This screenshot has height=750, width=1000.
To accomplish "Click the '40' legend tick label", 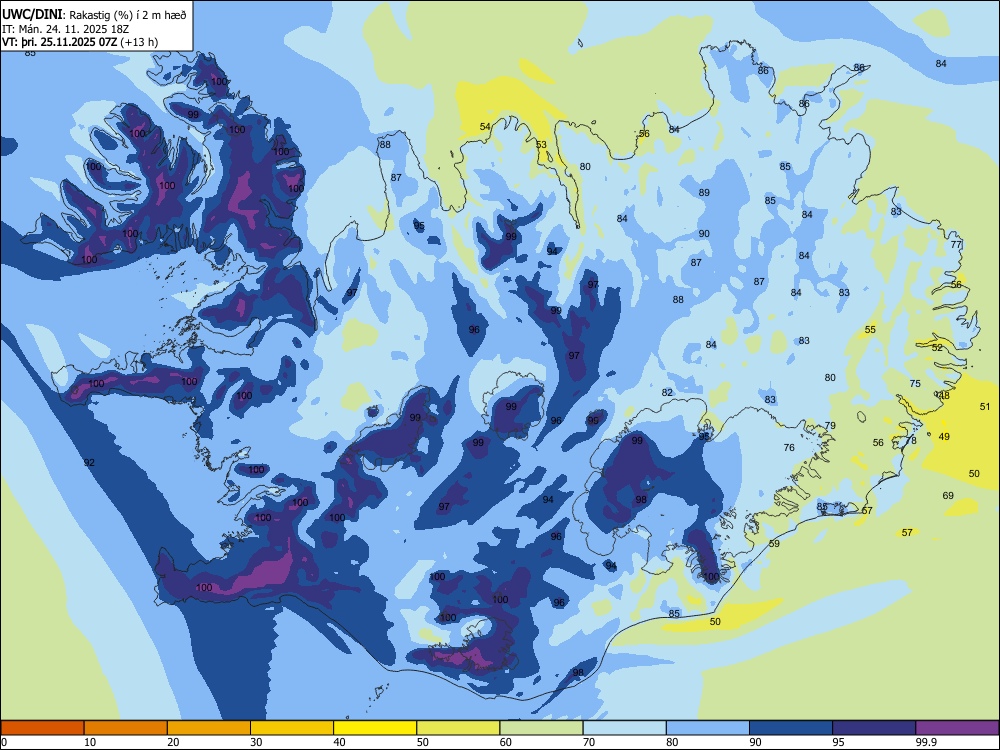I will pyautogui.click(x=339, y=742).
